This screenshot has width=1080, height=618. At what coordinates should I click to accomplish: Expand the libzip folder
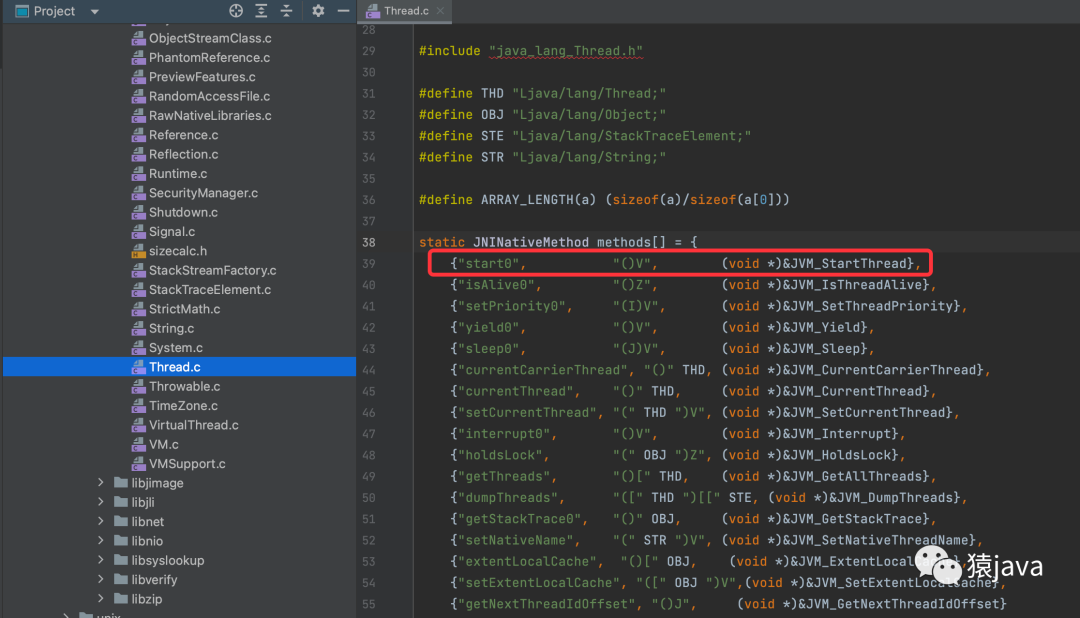click(101, 599)
